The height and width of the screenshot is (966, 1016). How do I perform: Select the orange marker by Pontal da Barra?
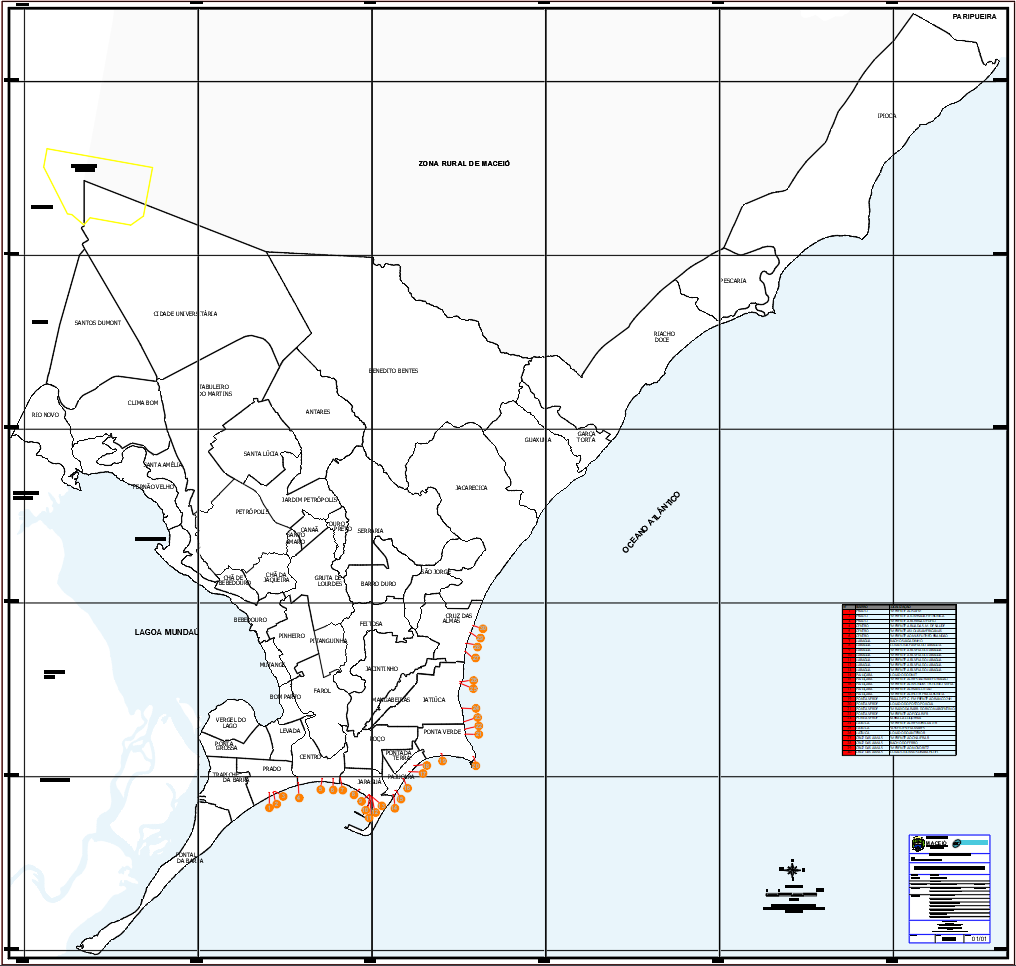click(268, 807)
